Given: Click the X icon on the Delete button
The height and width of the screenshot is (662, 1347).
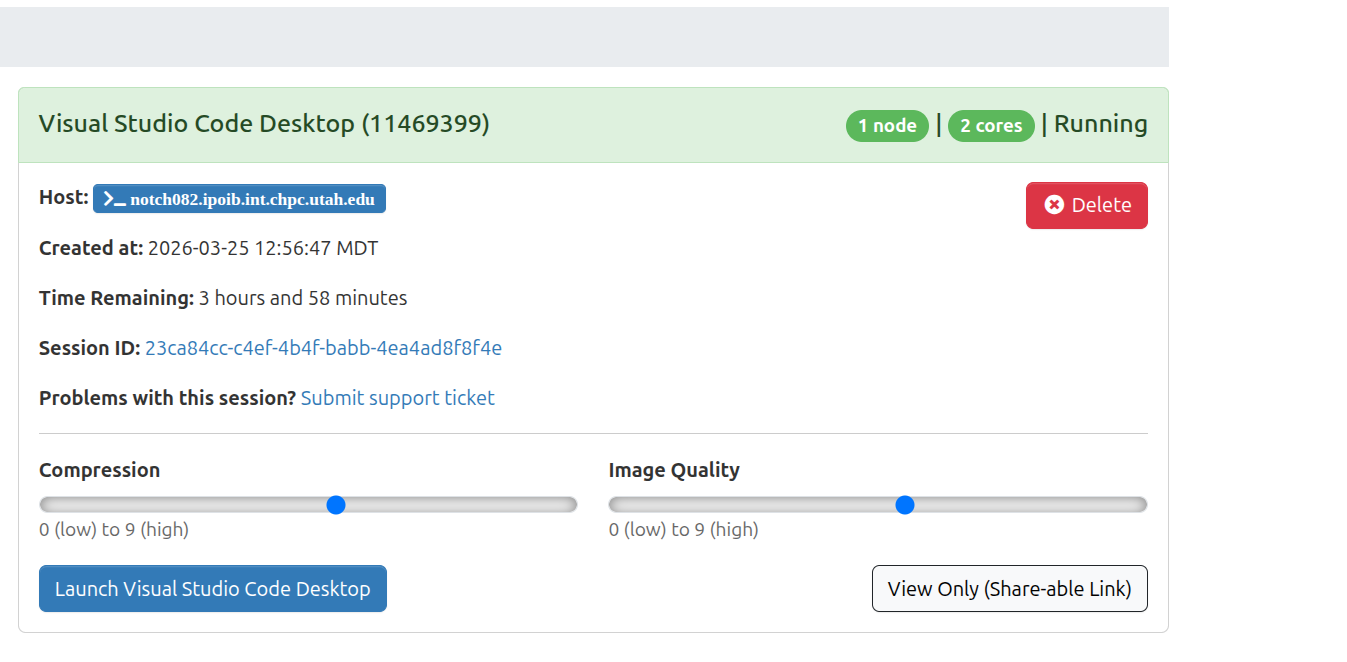Looking at the screenshot, I should (x=1054, y=205).
